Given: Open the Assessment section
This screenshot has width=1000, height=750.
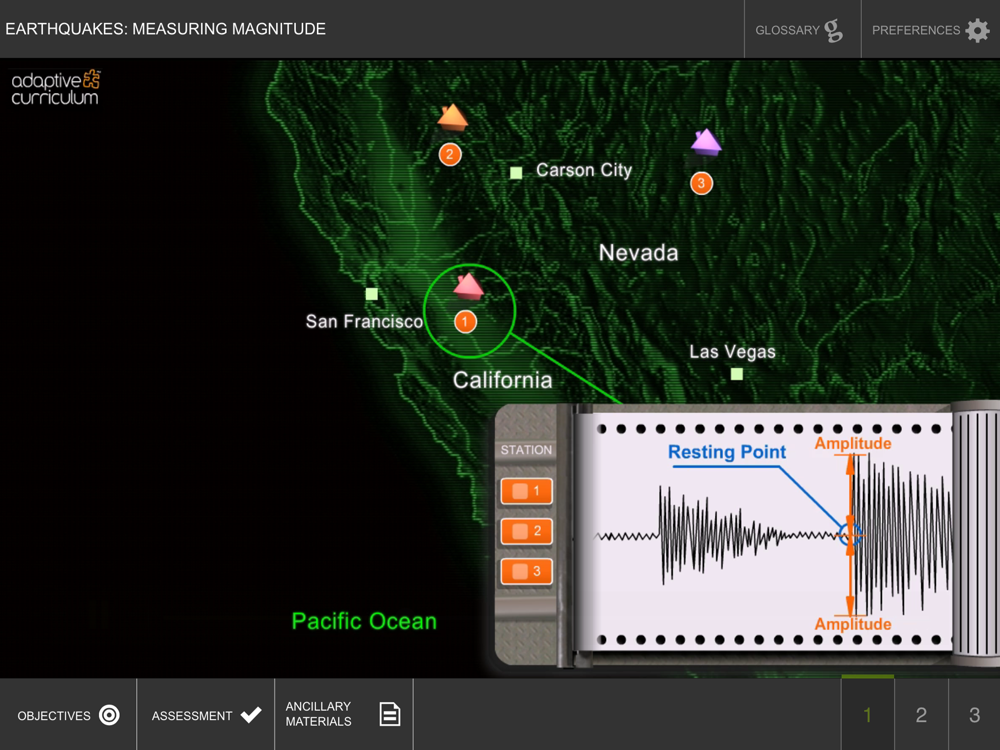Looking at the screenshot, I should pos(206,715).
